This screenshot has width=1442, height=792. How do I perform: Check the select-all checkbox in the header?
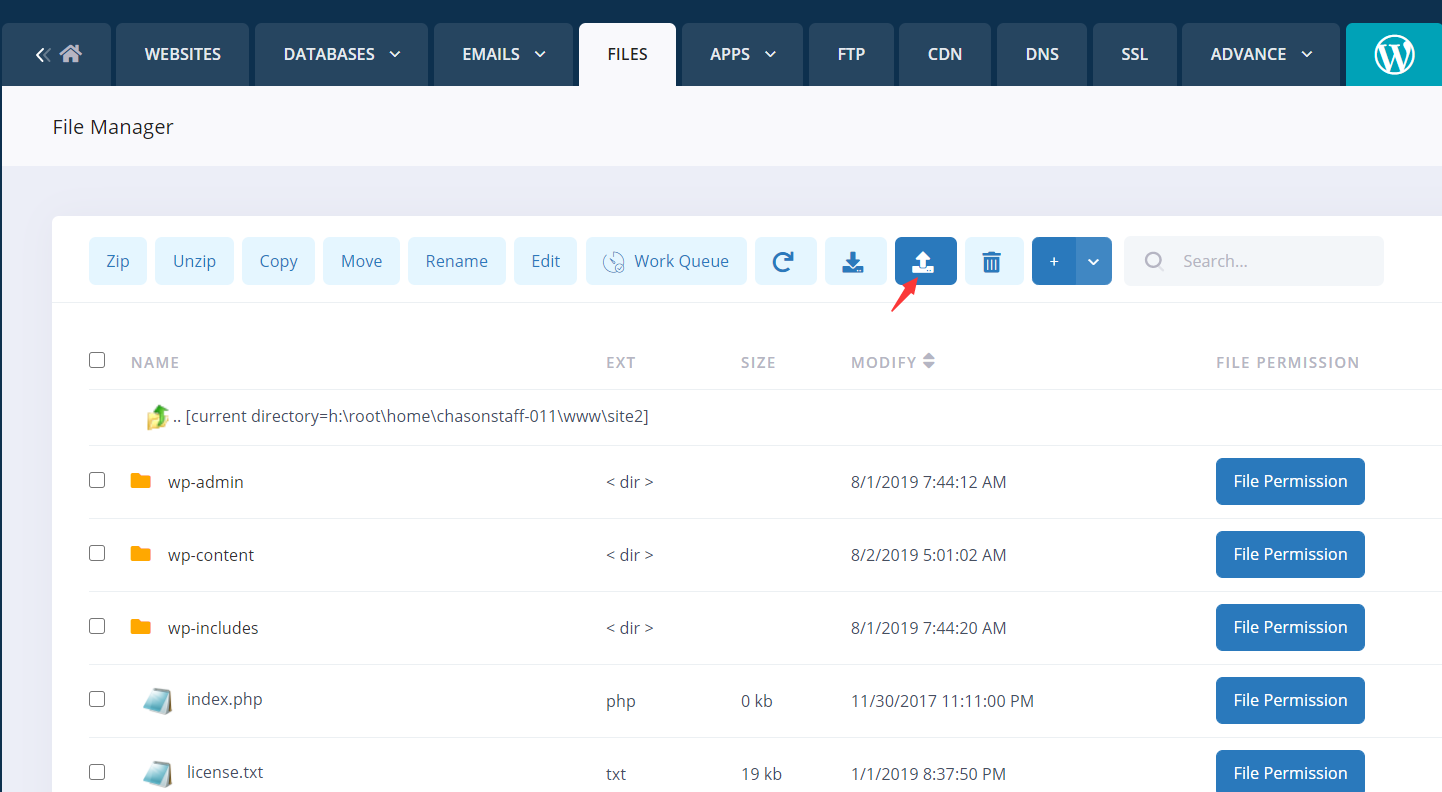(97, 360)
